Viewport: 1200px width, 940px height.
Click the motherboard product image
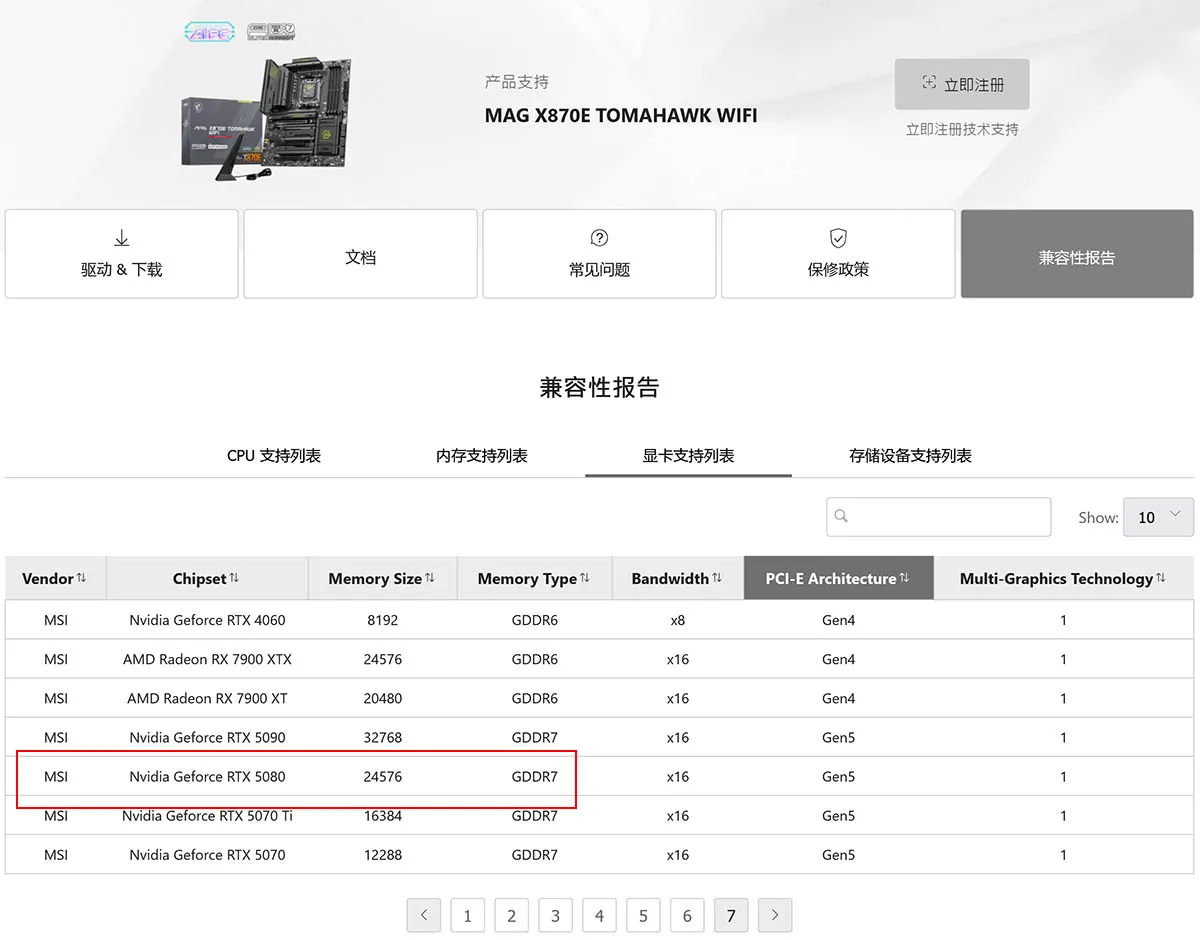tap(268, 117)
